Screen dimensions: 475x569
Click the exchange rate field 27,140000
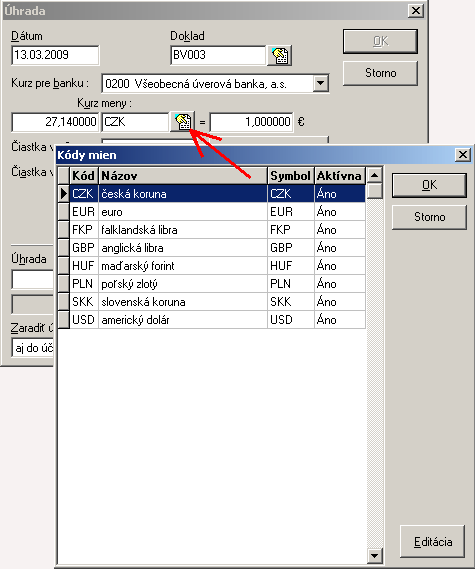55,122
